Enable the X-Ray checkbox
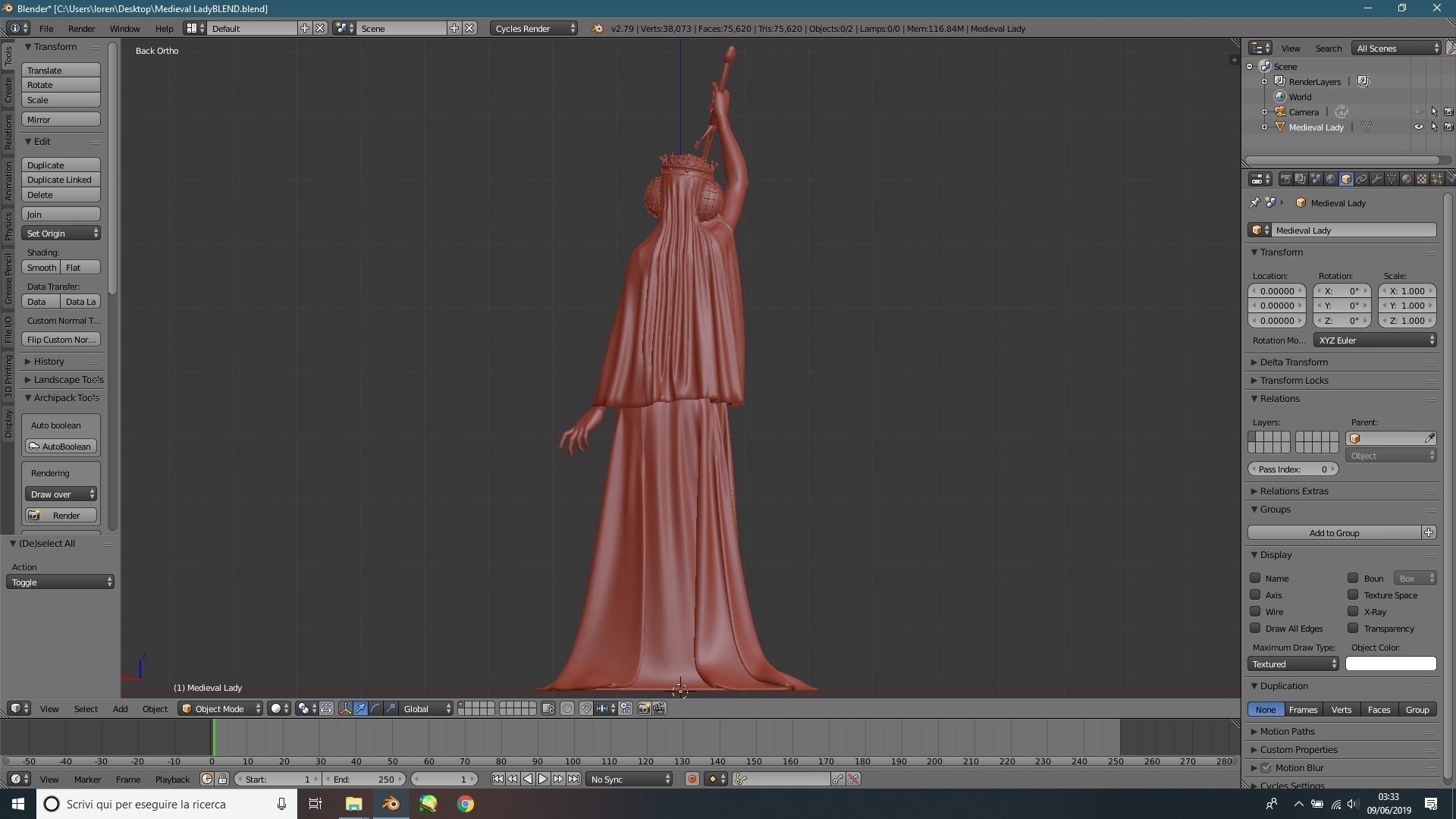Viewport: 1456px width, 819px height. pos(1353,611)
